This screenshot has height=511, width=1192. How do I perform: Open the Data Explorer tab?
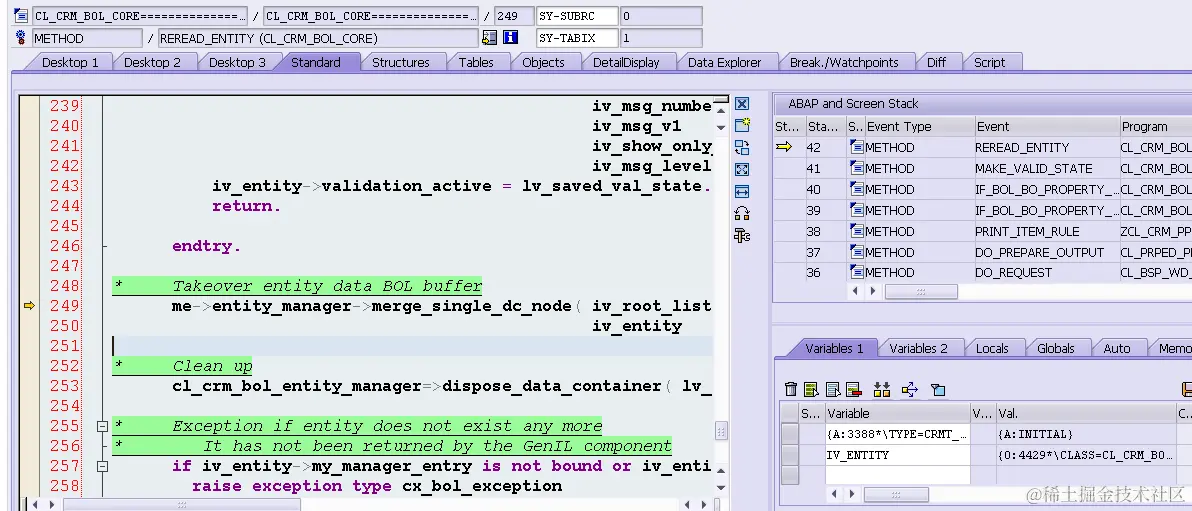click(724, 62)
